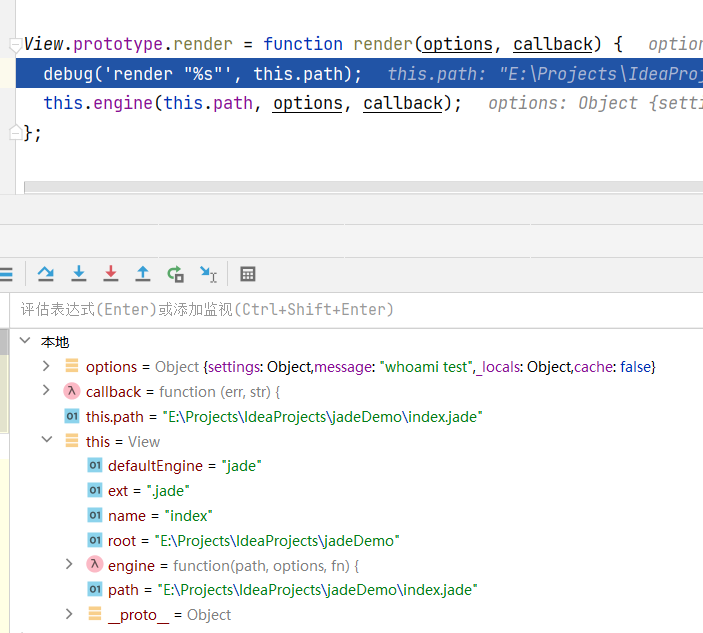Click the value icon beside defaultEngine

point(95,465)
